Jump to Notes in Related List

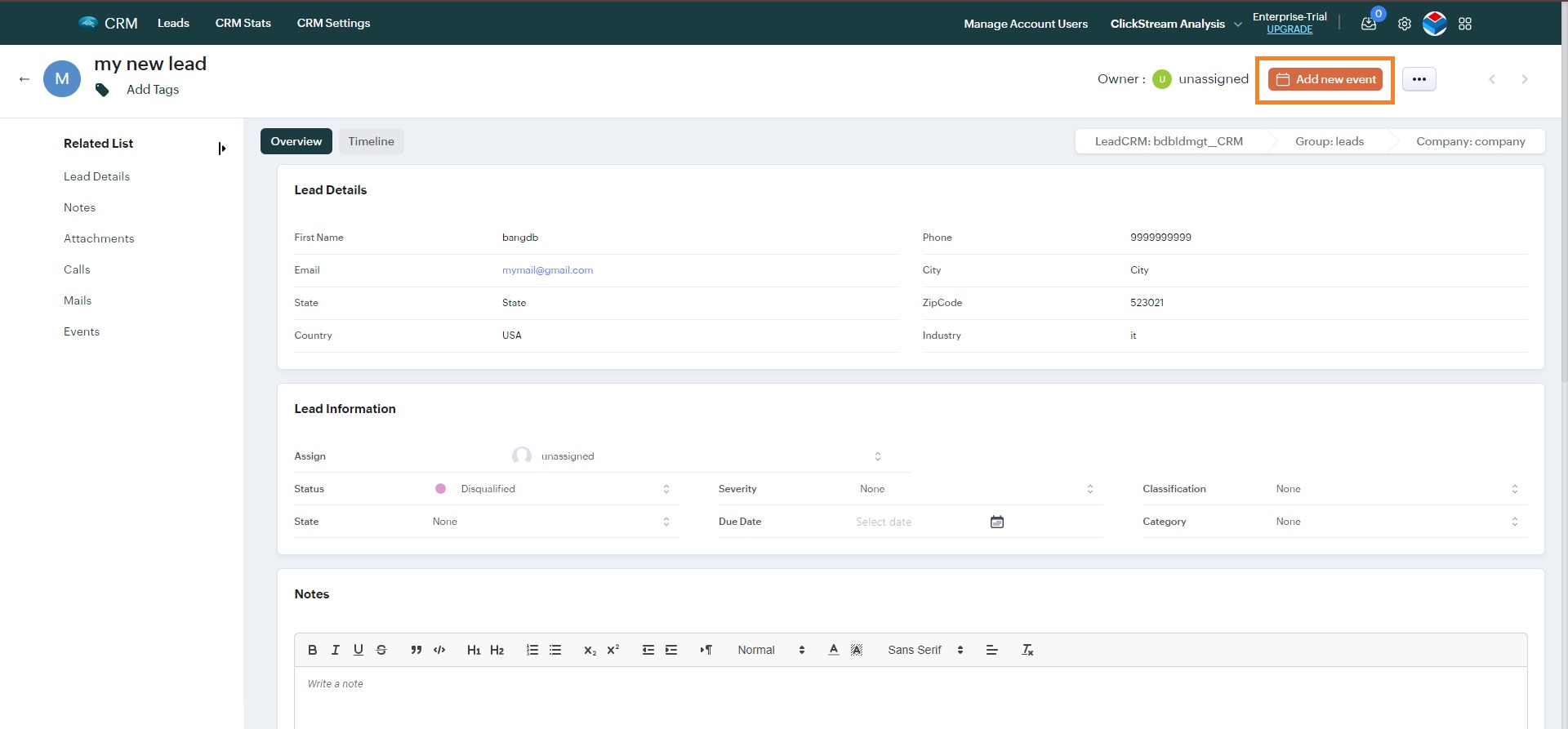pyautogui.click(x=79, y=207)
